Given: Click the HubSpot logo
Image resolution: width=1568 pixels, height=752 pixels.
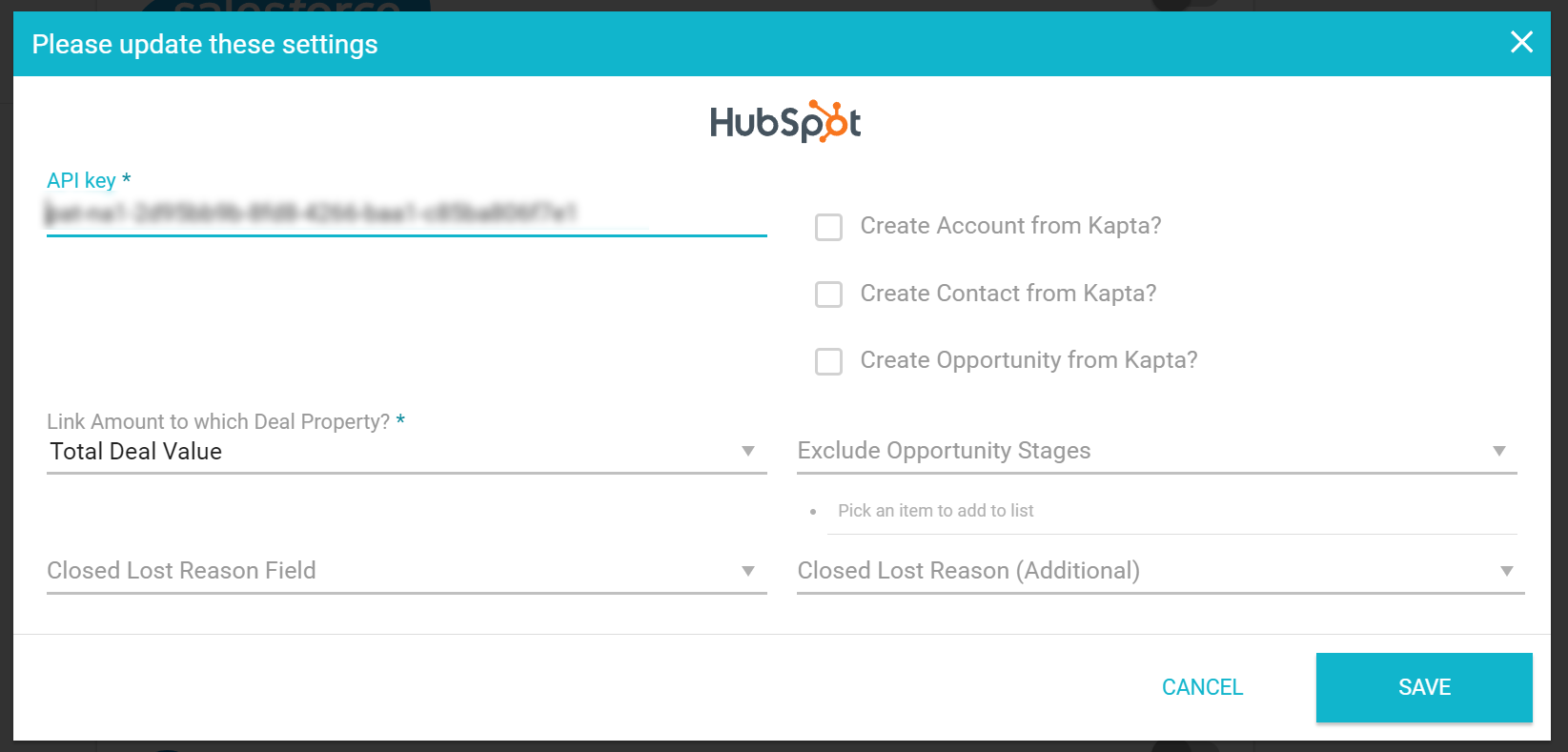Looking at the screenshot, I should pyautogui.click(x=785, y=122).
